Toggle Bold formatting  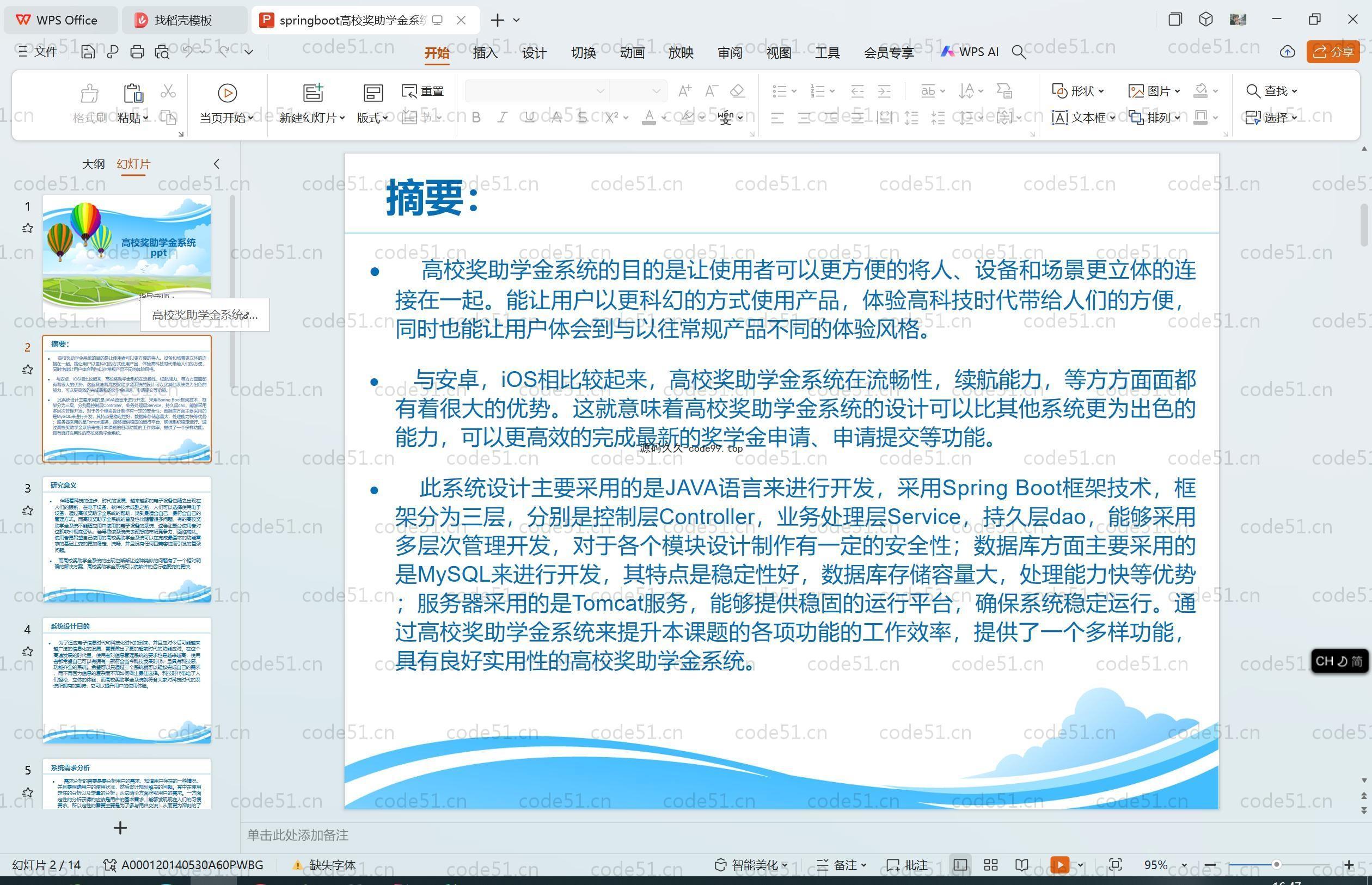click(476, 118)
